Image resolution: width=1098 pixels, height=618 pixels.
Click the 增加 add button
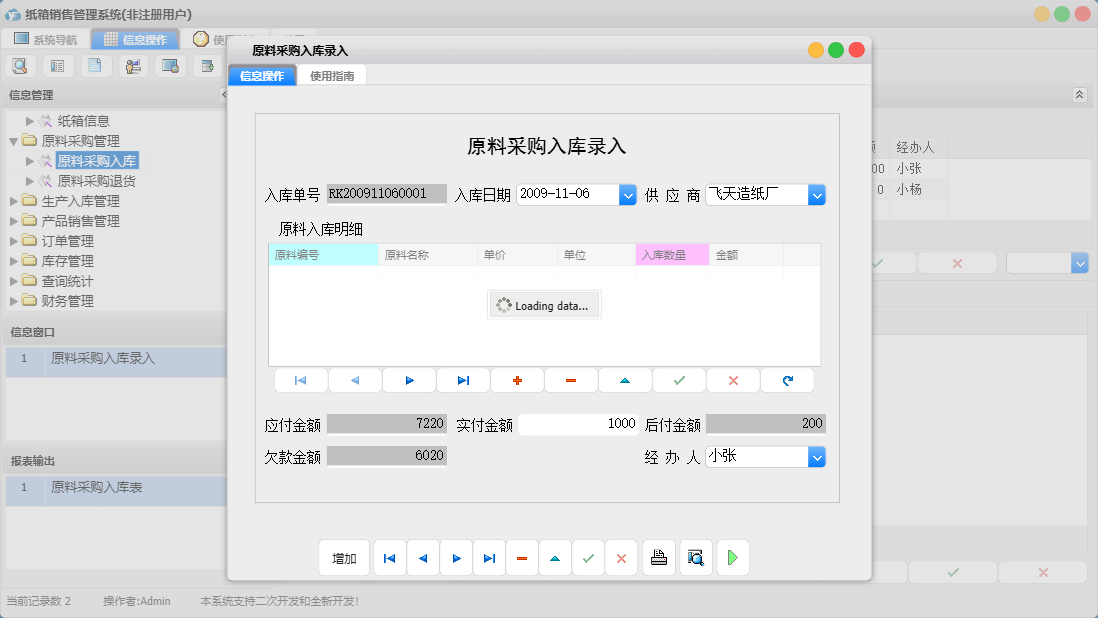(x=344, y=558)
